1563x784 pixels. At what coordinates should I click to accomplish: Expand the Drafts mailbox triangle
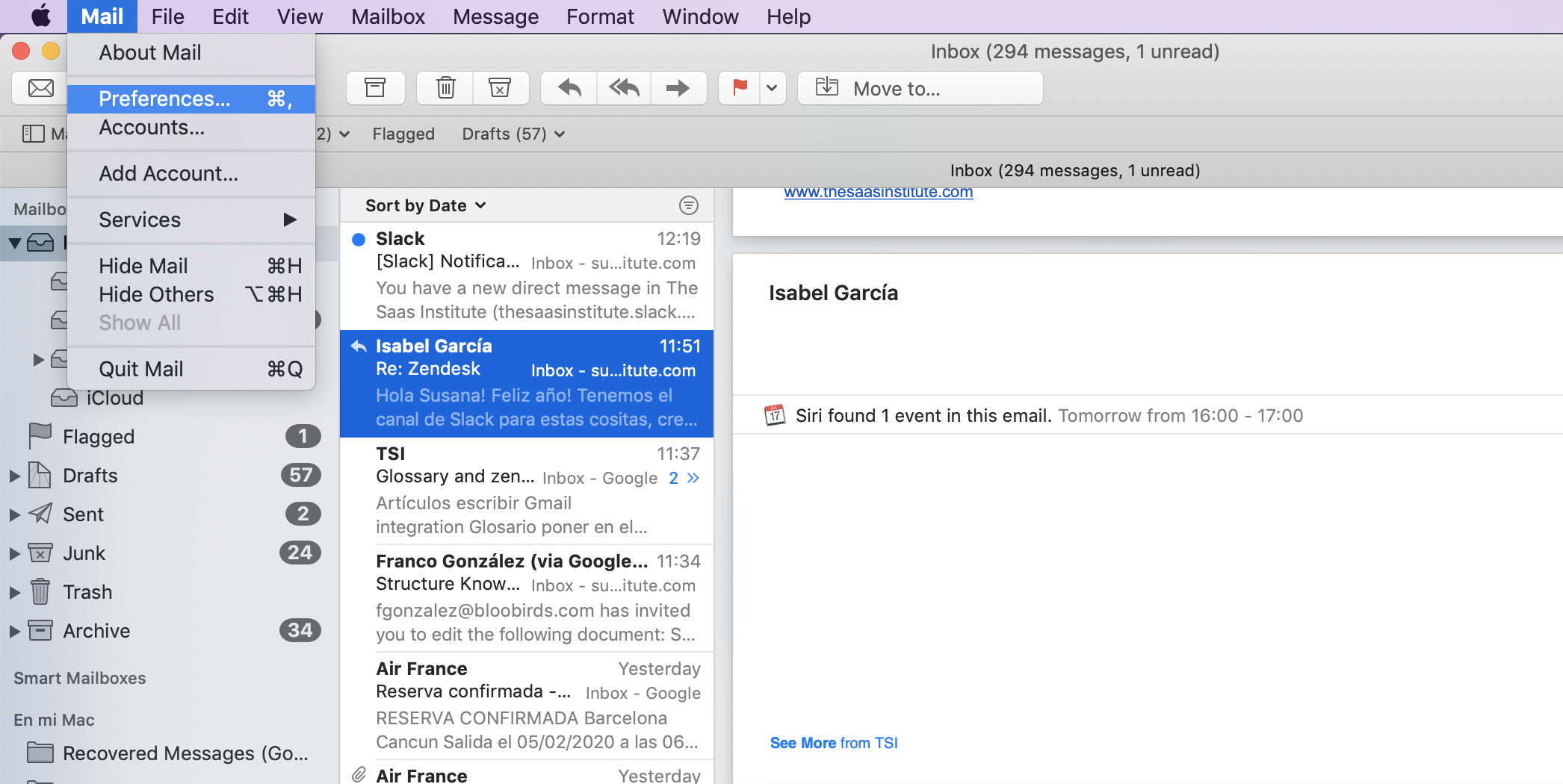tap(14, 476)
